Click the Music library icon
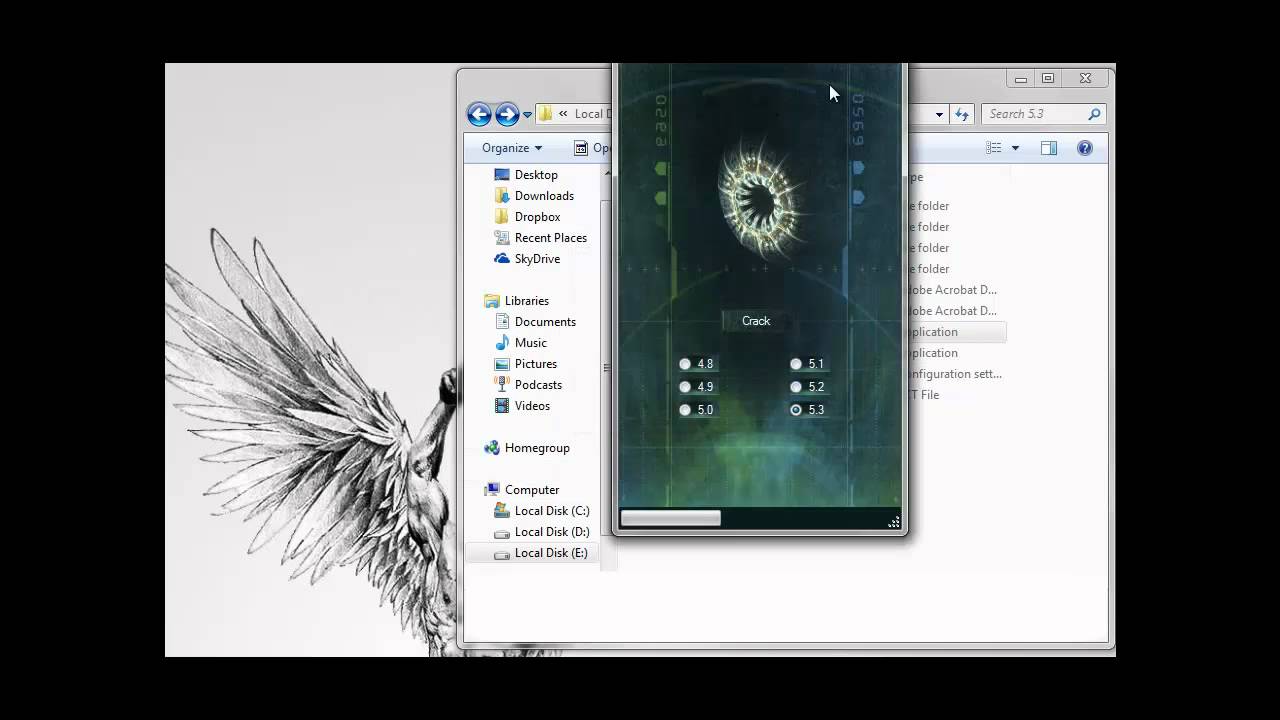Screen dimensions: 1280x720 [x=502, y=343]
